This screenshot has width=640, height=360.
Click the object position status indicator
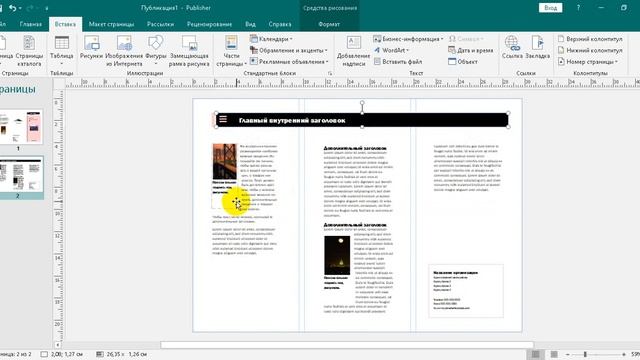62,354
